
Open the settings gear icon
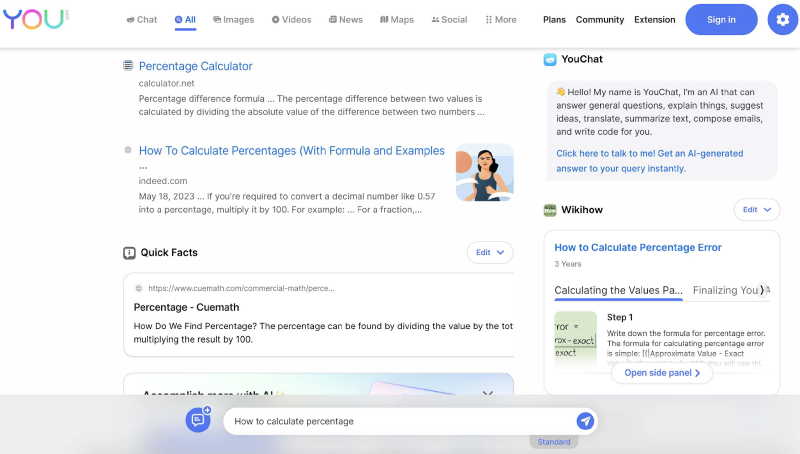(x=783, y=20)
